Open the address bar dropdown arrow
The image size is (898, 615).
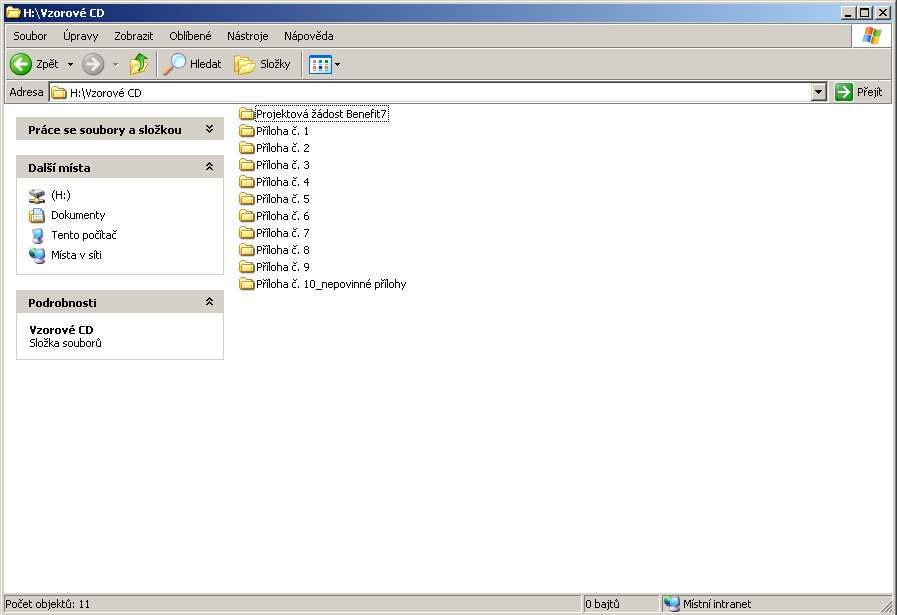coord(819,92)
